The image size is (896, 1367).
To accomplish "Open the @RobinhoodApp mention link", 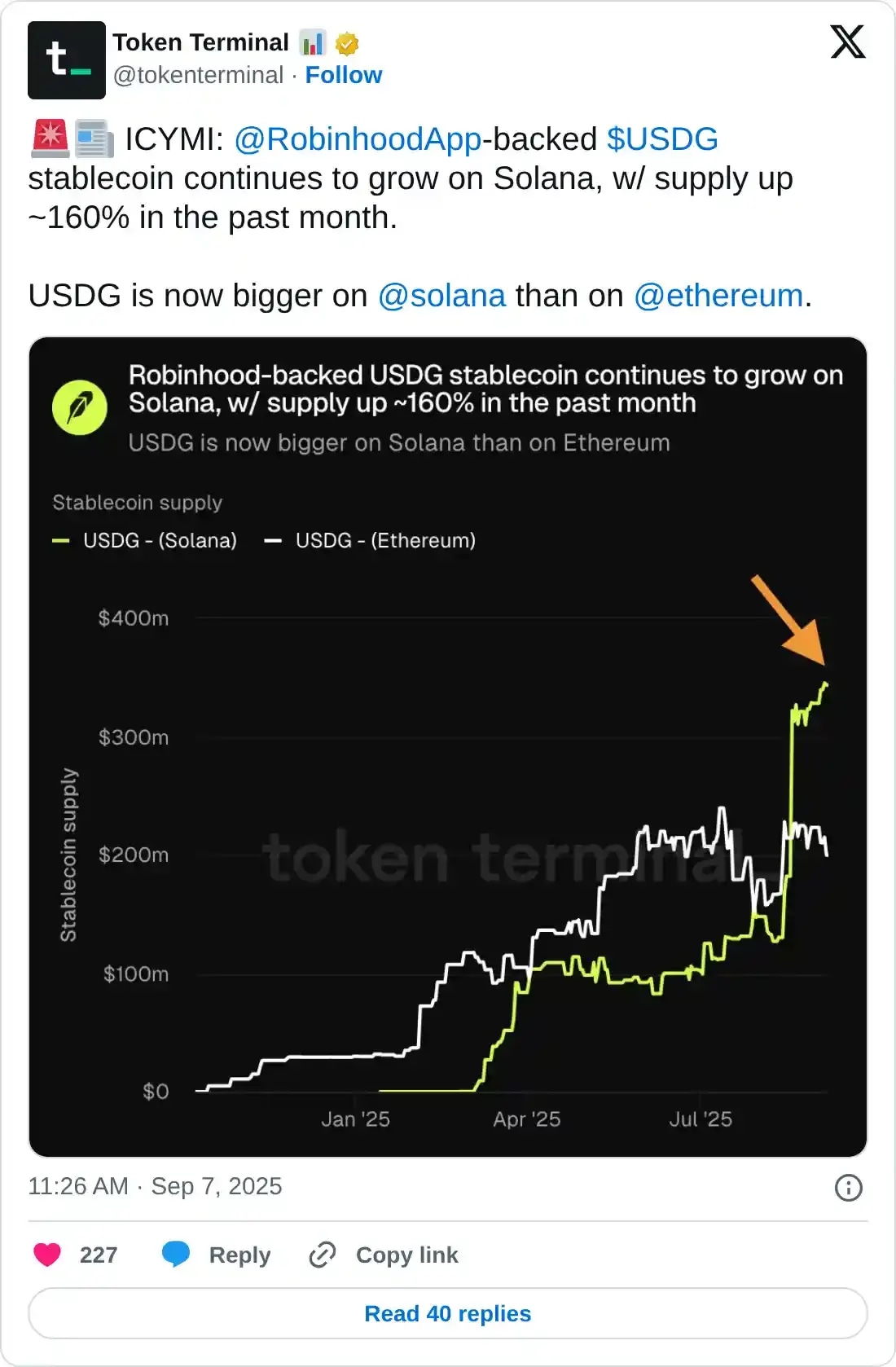I will coord(355,138).
